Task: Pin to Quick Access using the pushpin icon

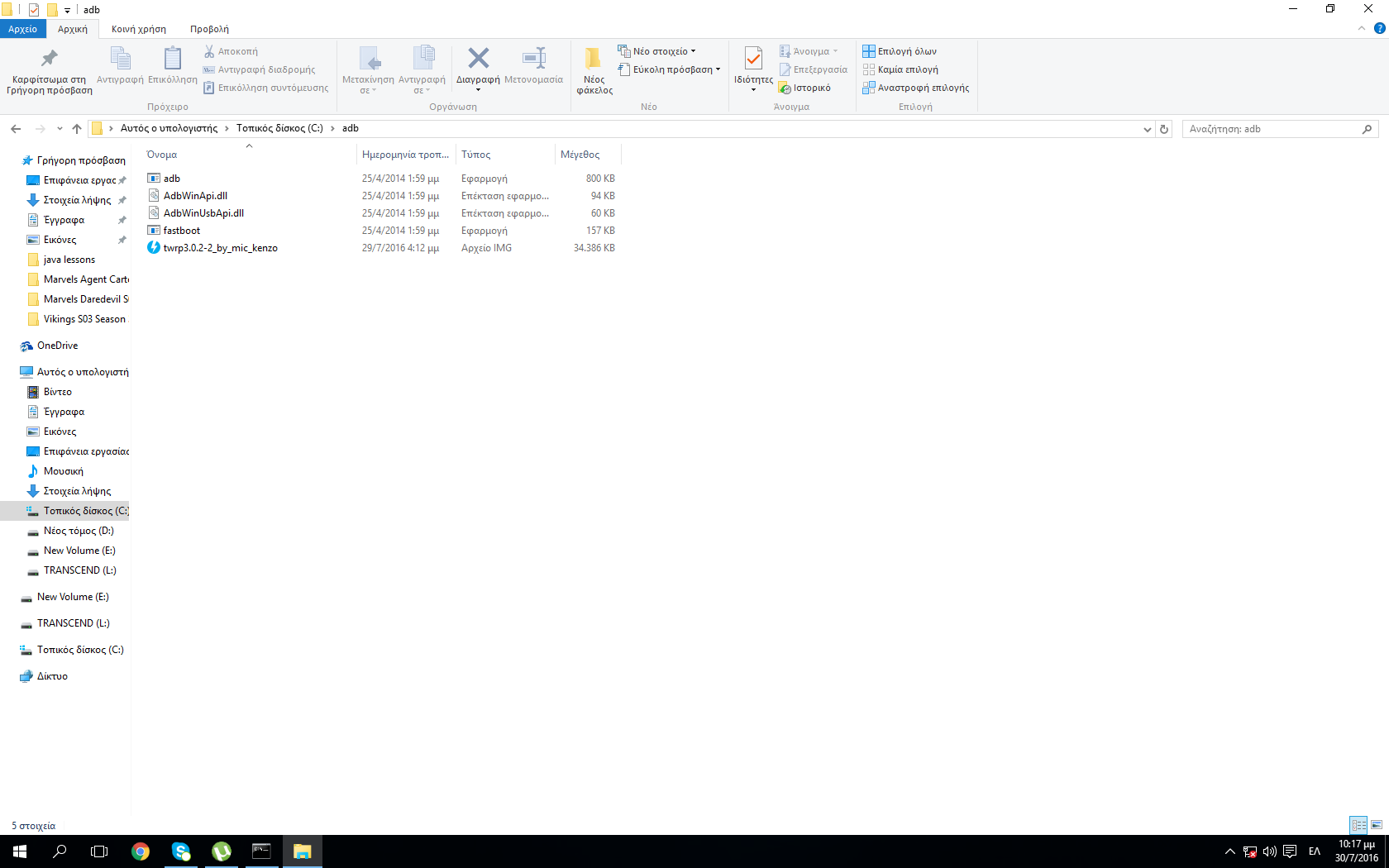Action: pyautogui.click(x=50, y=59)
